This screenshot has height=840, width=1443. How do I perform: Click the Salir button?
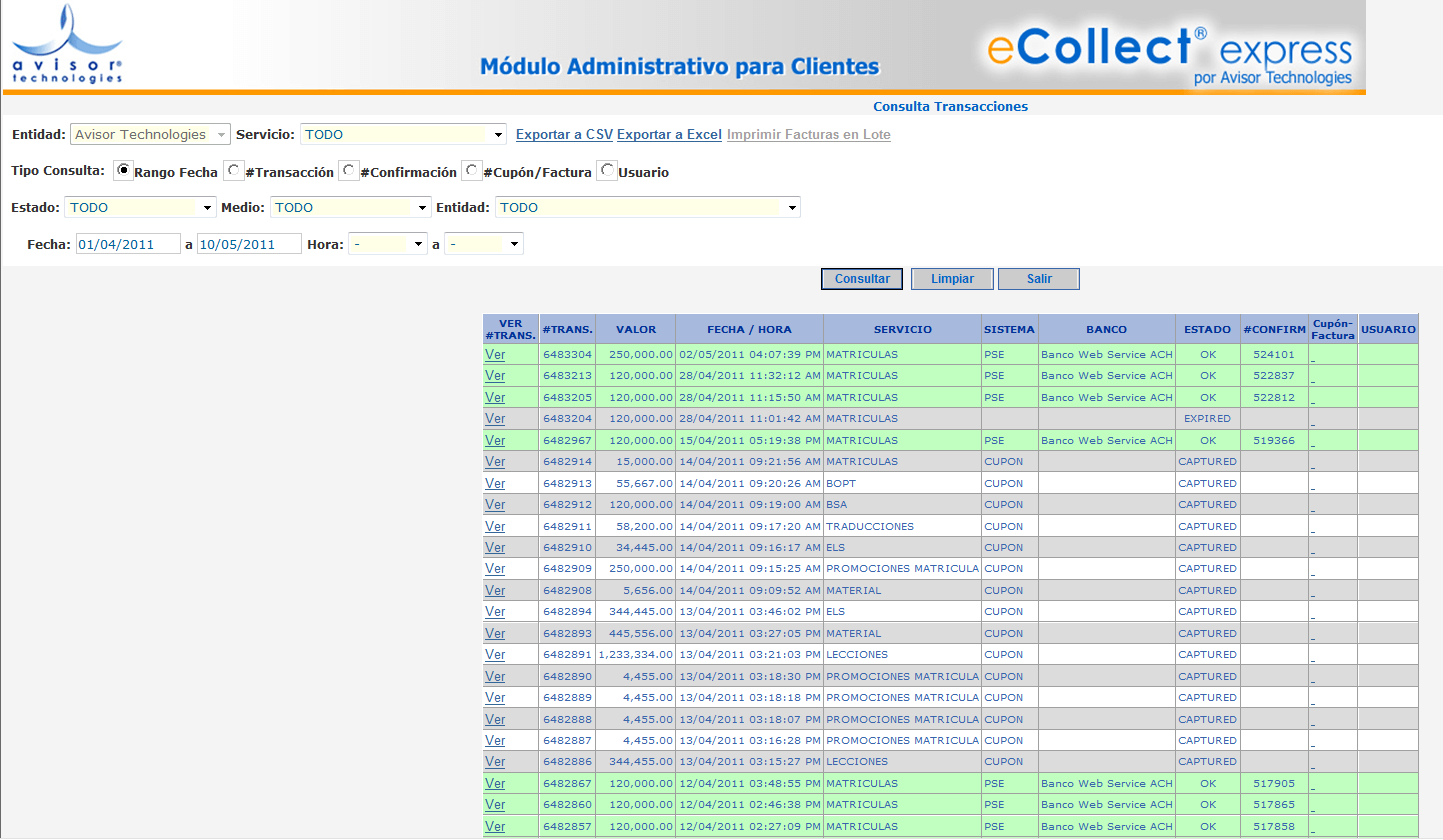tap(1039, 279)
